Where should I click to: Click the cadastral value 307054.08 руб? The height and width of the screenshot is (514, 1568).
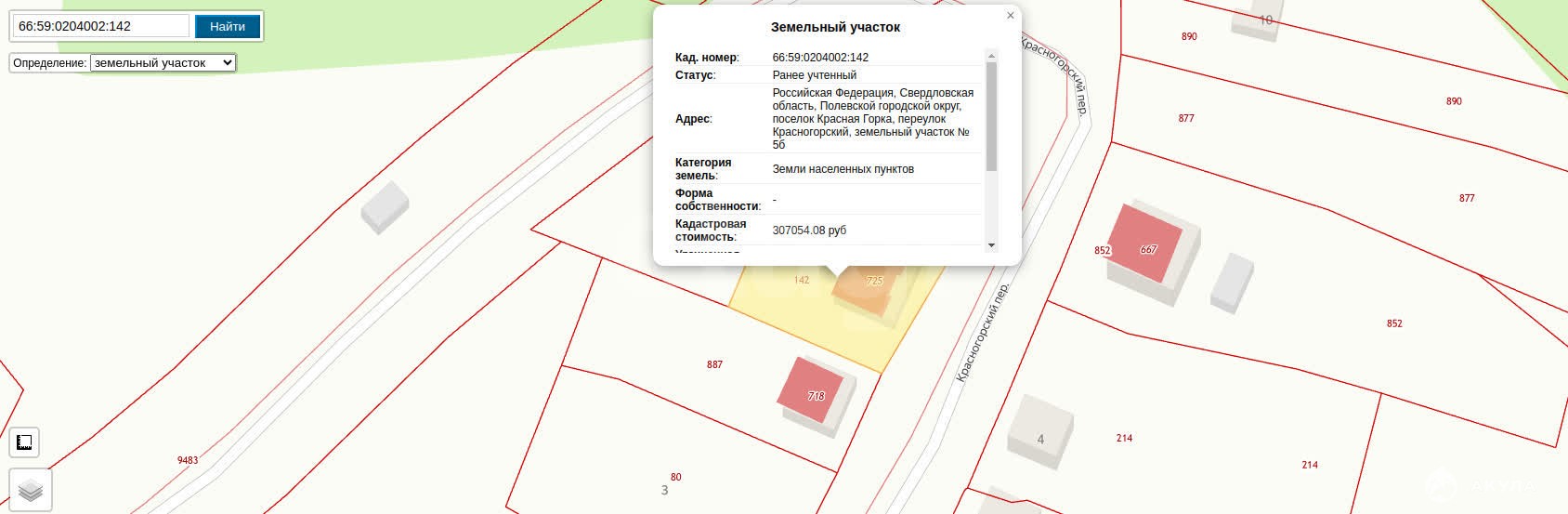[809, 231]
